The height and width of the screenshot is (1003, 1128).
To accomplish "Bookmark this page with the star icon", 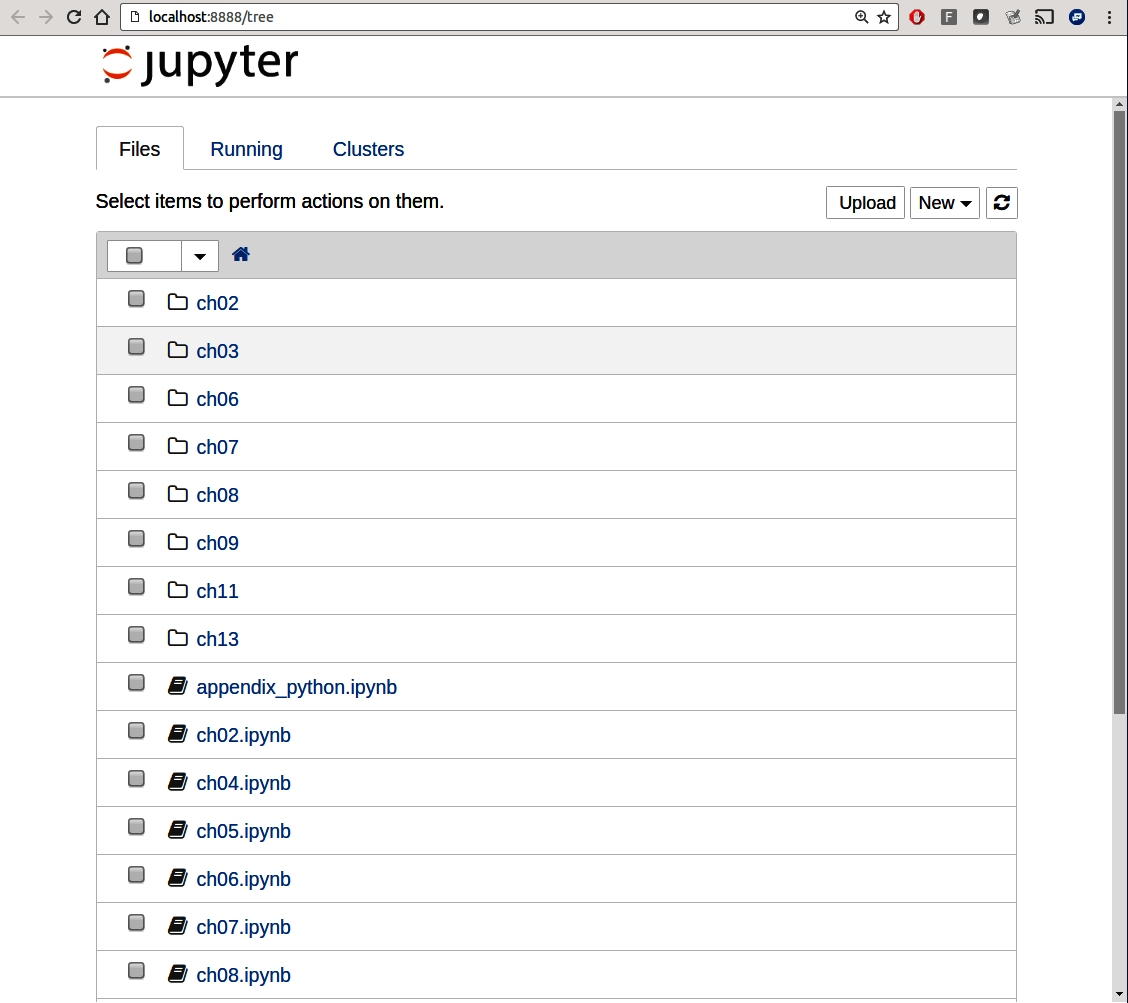I will coord(884,17).
